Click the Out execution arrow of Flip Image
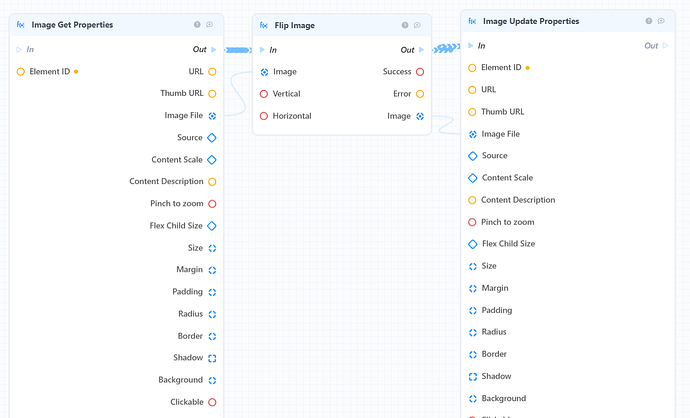Image resolution: width=690 pixels, height=418 pixels. pyautogui.click(x=421, y=50)
